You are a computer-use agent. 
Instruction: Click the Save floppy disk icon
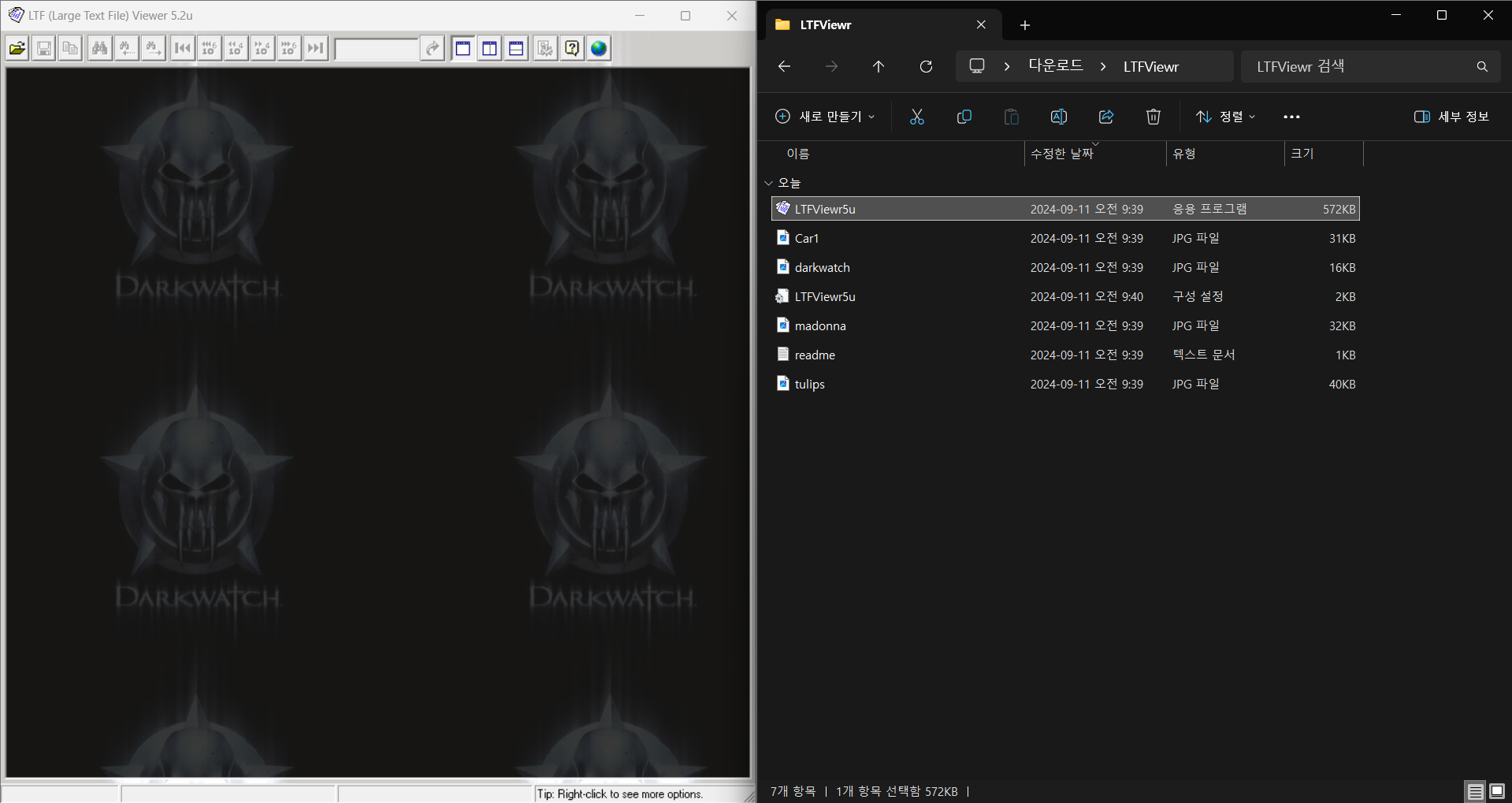pos(44,49)
